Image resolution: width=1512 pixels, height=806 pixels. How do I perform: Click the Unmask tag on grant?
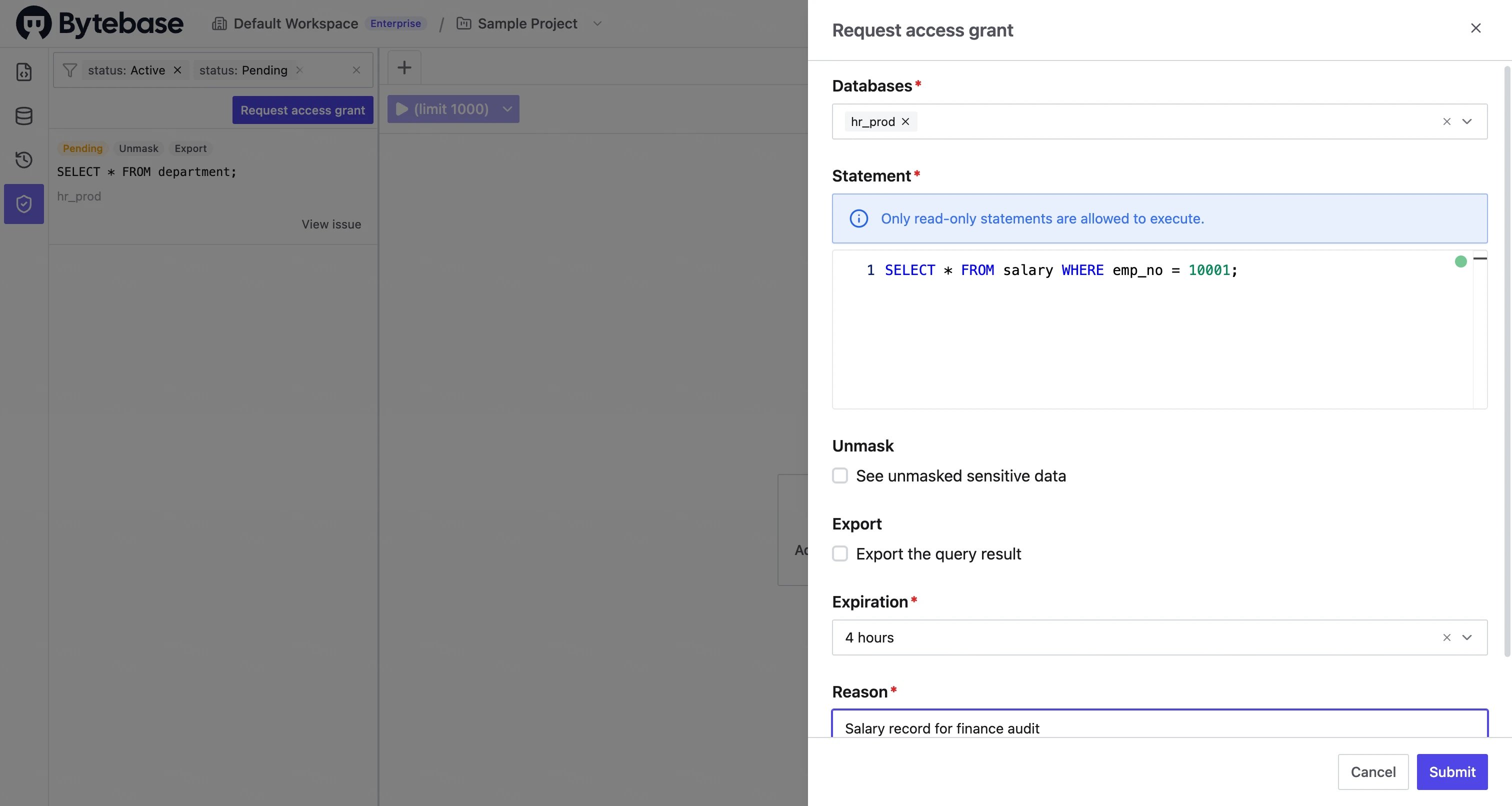(138, 148)
